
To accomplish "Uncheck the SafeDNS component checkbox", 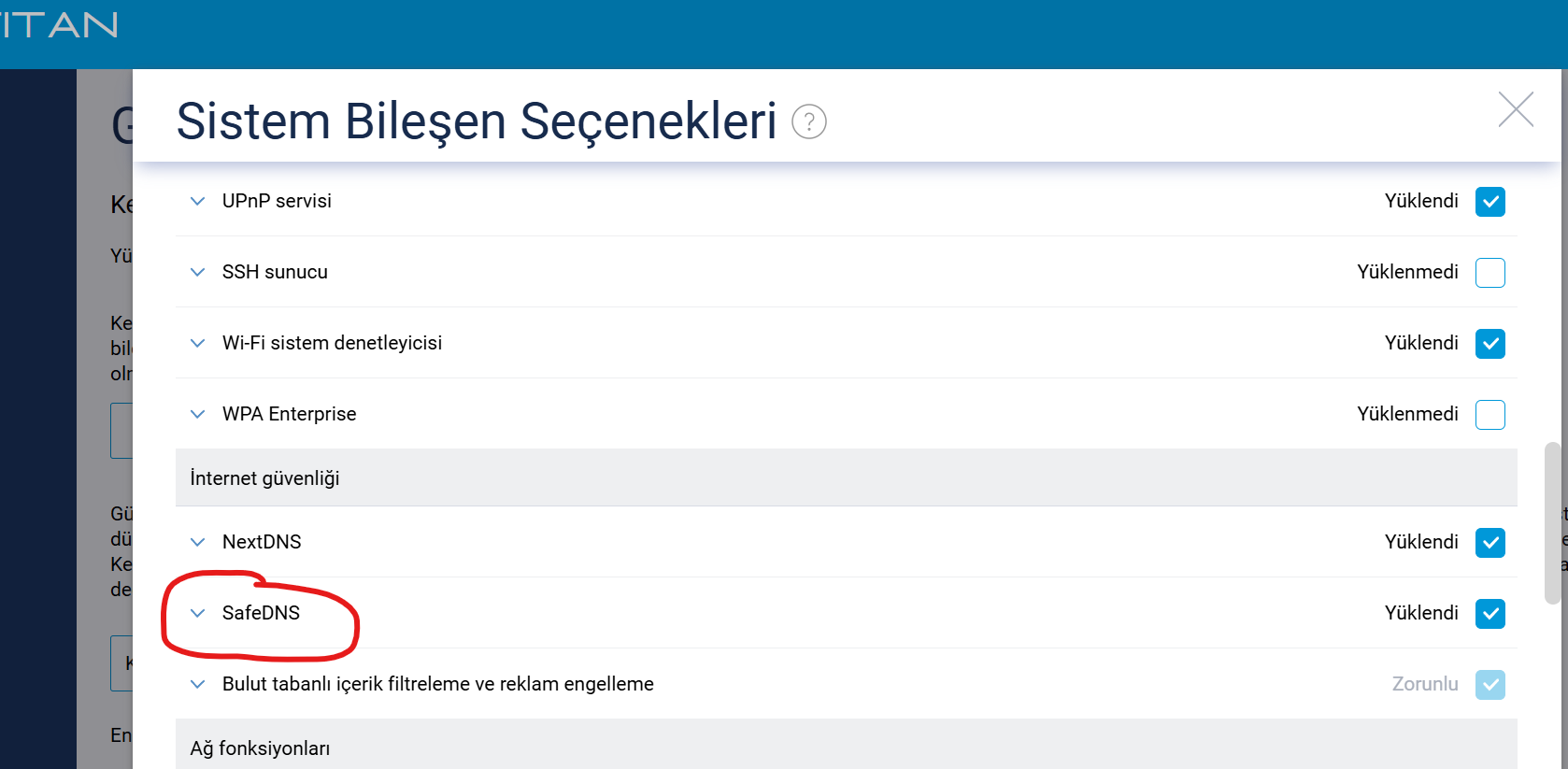I will click(1490, 614).
